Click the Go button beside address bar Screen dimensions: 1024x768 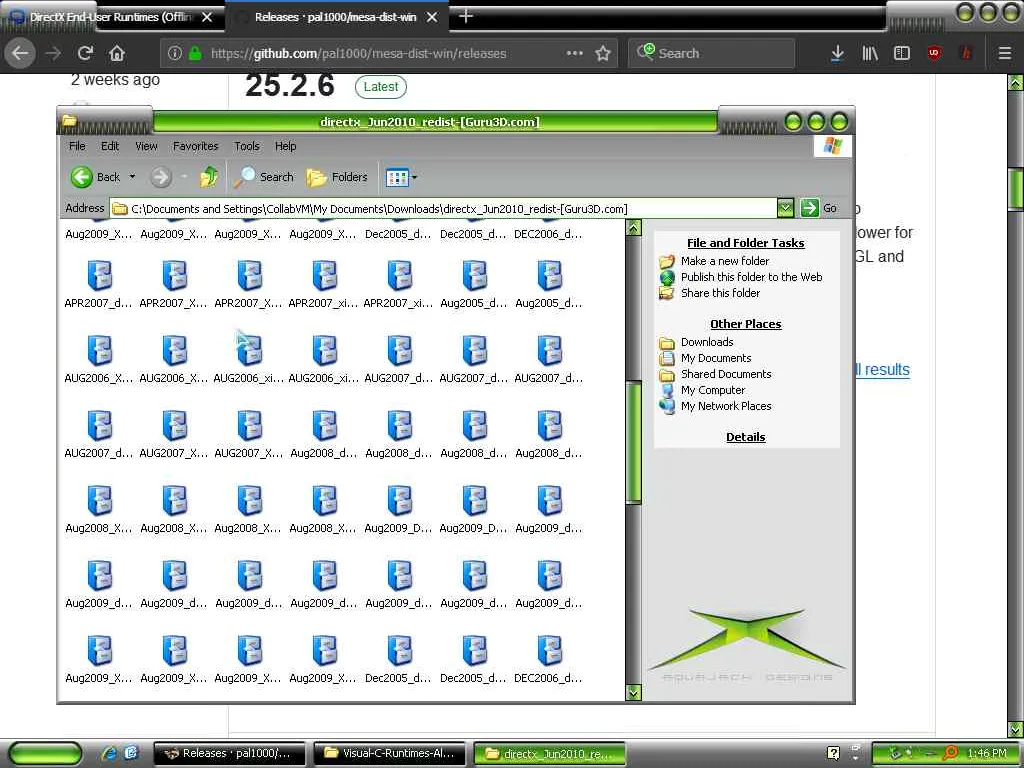coord(819,208)
